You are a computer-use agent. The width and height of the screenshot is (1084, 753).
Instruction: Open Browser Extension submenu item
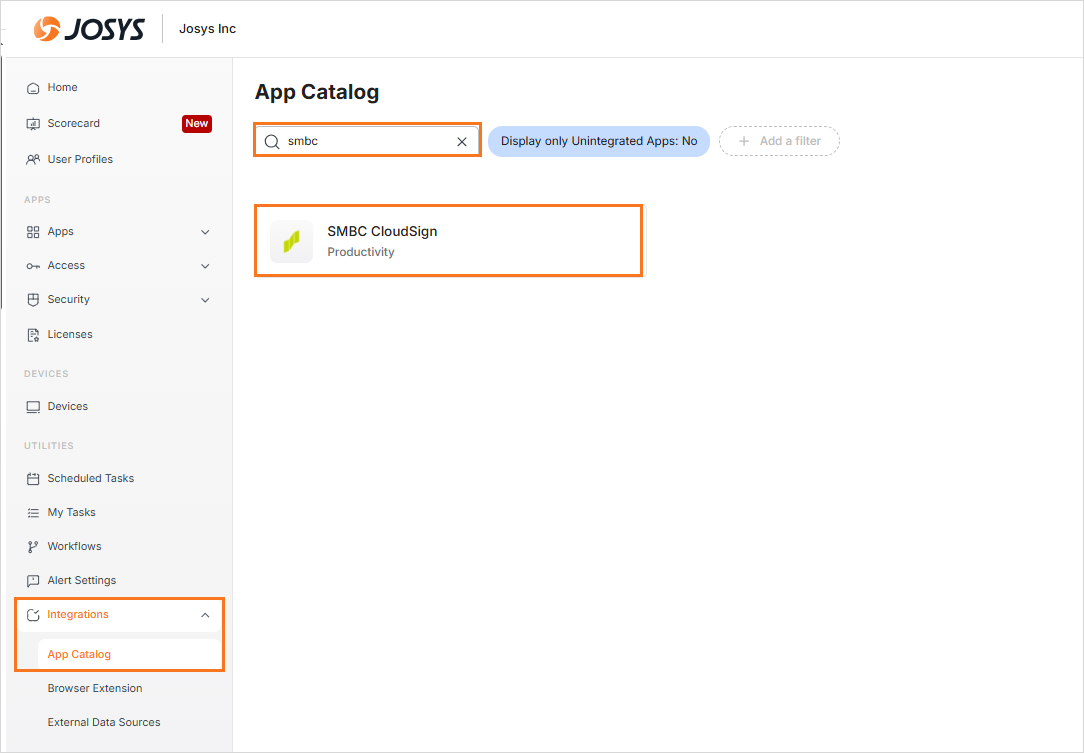point(95,688)
